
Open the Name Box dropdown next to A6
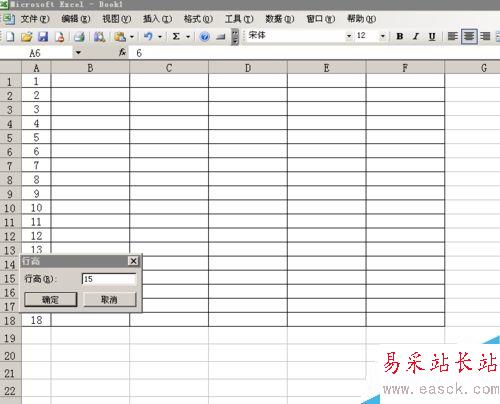(x=78, y=52)
